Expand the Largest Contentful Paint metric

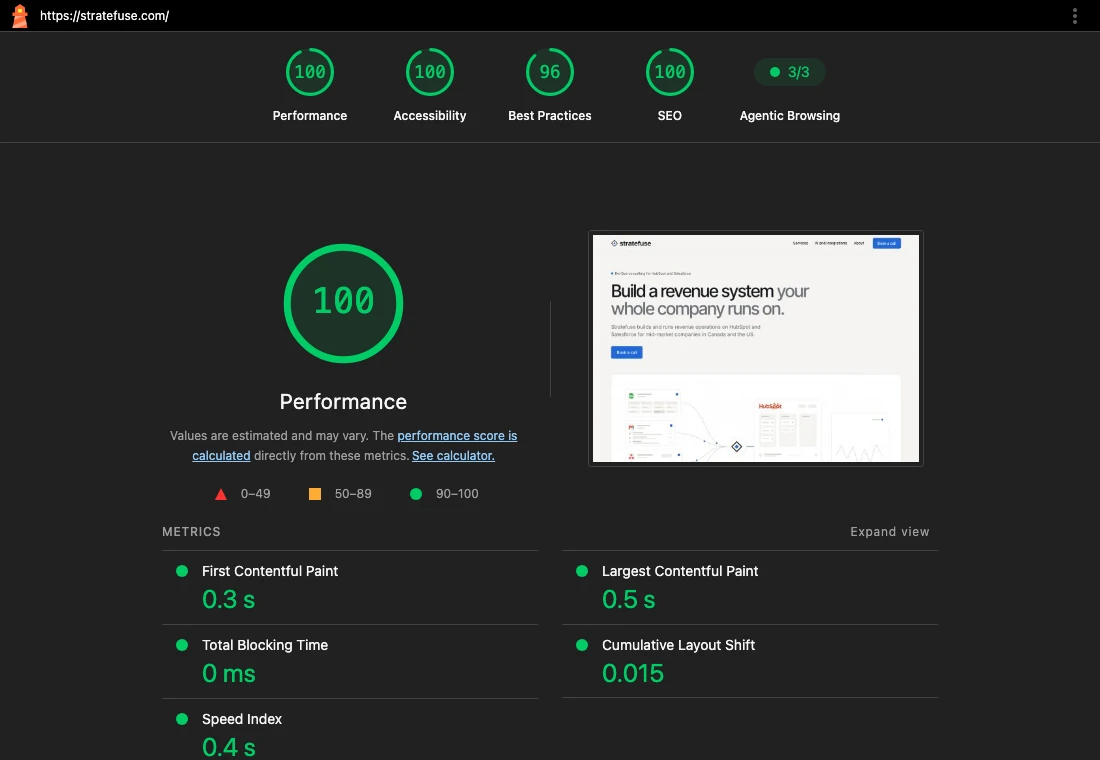click(749, 587)
